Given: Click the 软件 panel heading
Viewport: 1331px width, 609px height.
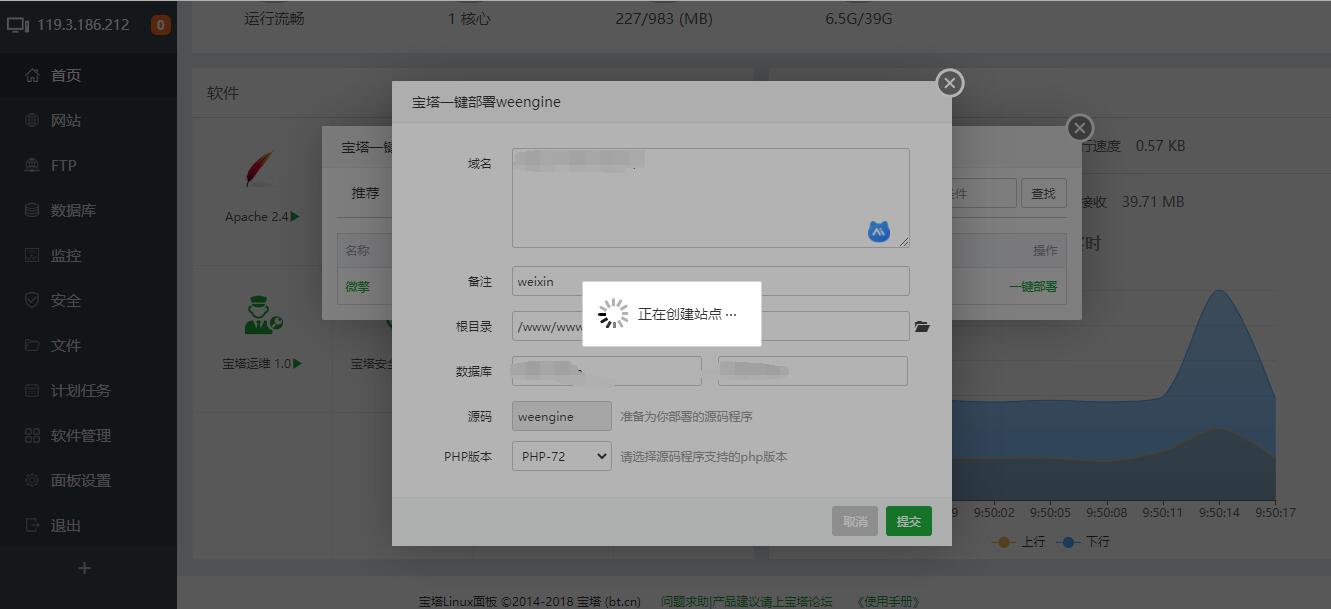Looking at the screenshot, I should pyautogui.click(x=223, y=93).
